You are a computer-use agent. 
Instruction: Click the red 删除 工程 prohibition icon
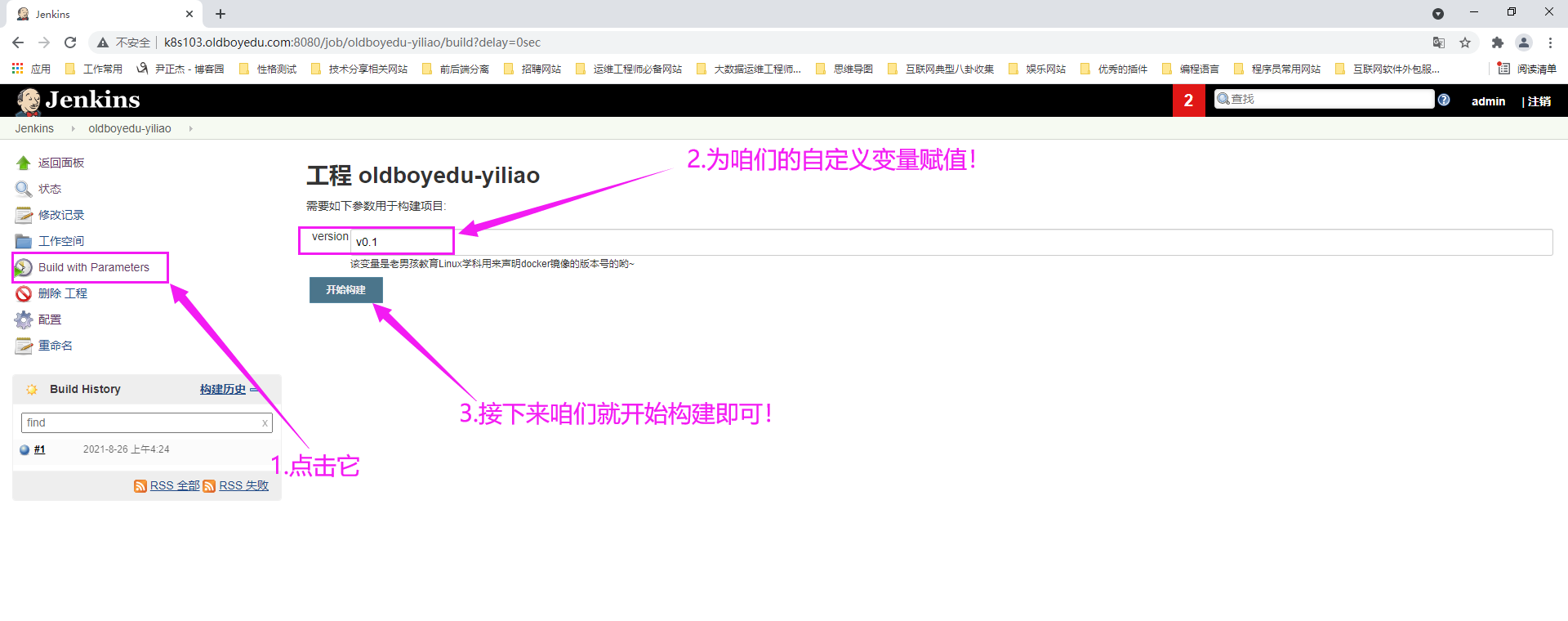24,294
